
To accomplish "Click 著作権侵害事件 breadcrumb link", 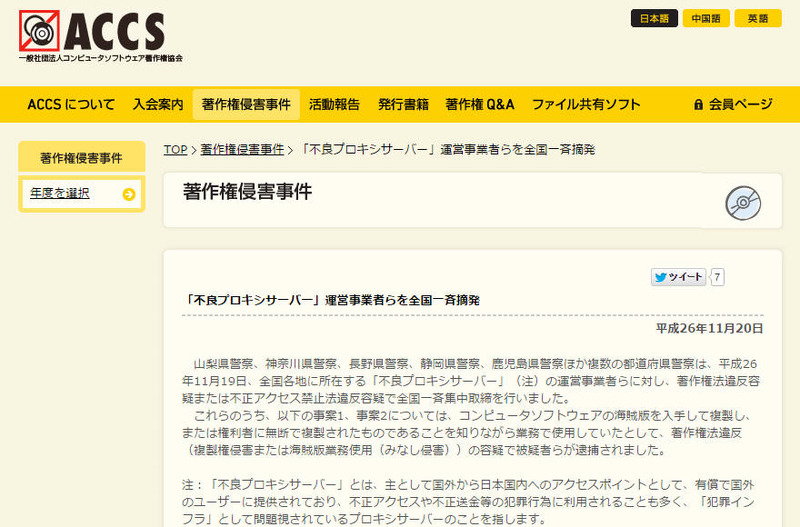I will click(241, 150).
